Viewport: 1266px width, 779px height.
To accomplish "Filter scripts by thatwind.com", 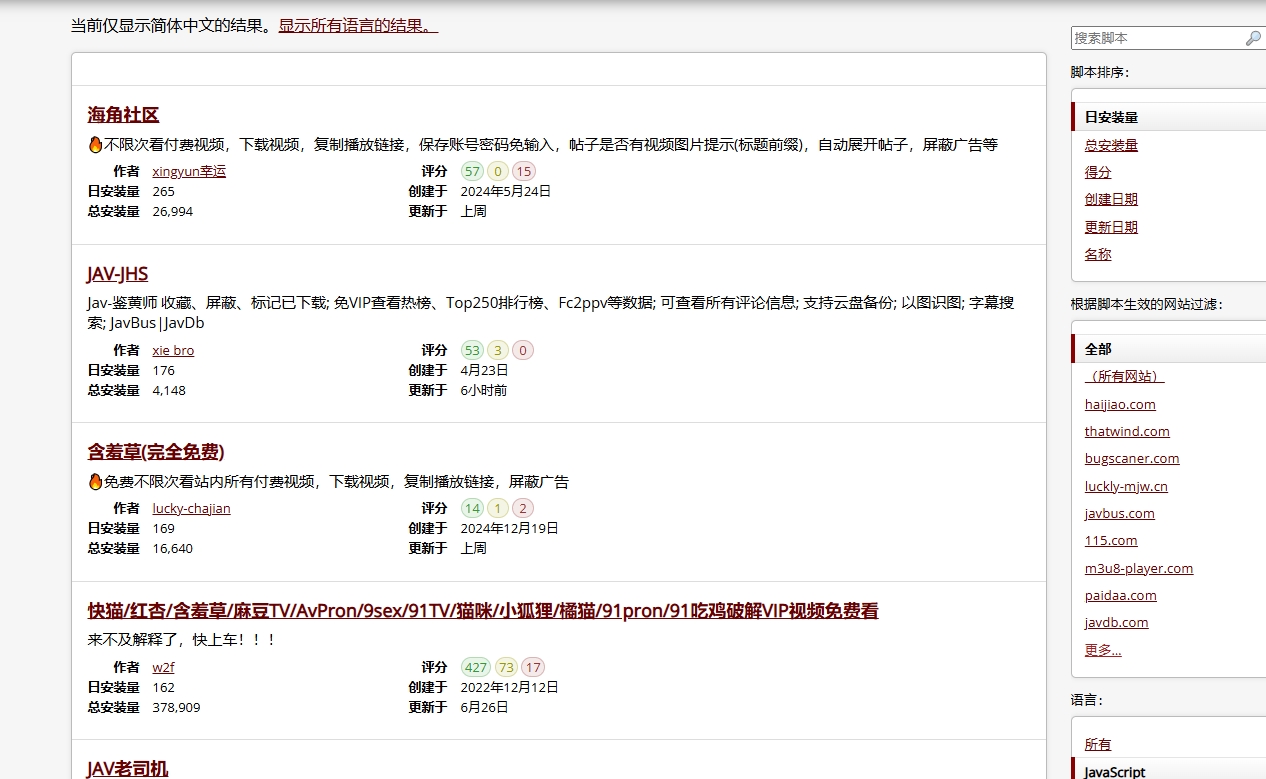I will (1127, 431).
